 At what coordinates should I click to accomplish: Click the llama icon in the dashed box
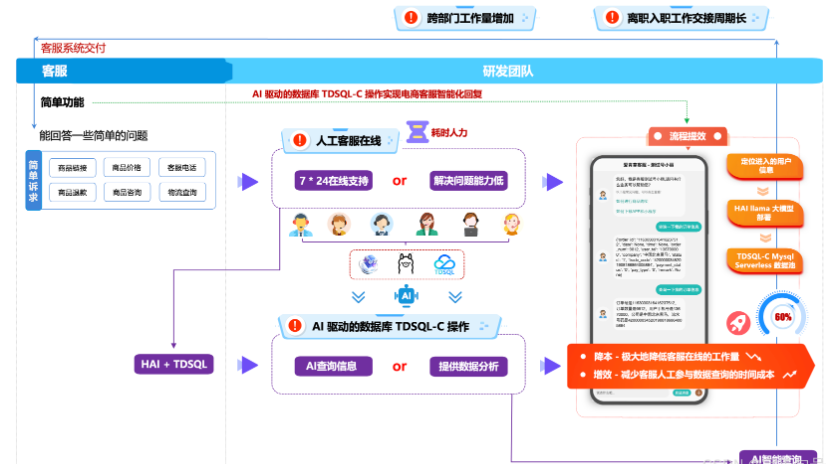pos(406,264)
